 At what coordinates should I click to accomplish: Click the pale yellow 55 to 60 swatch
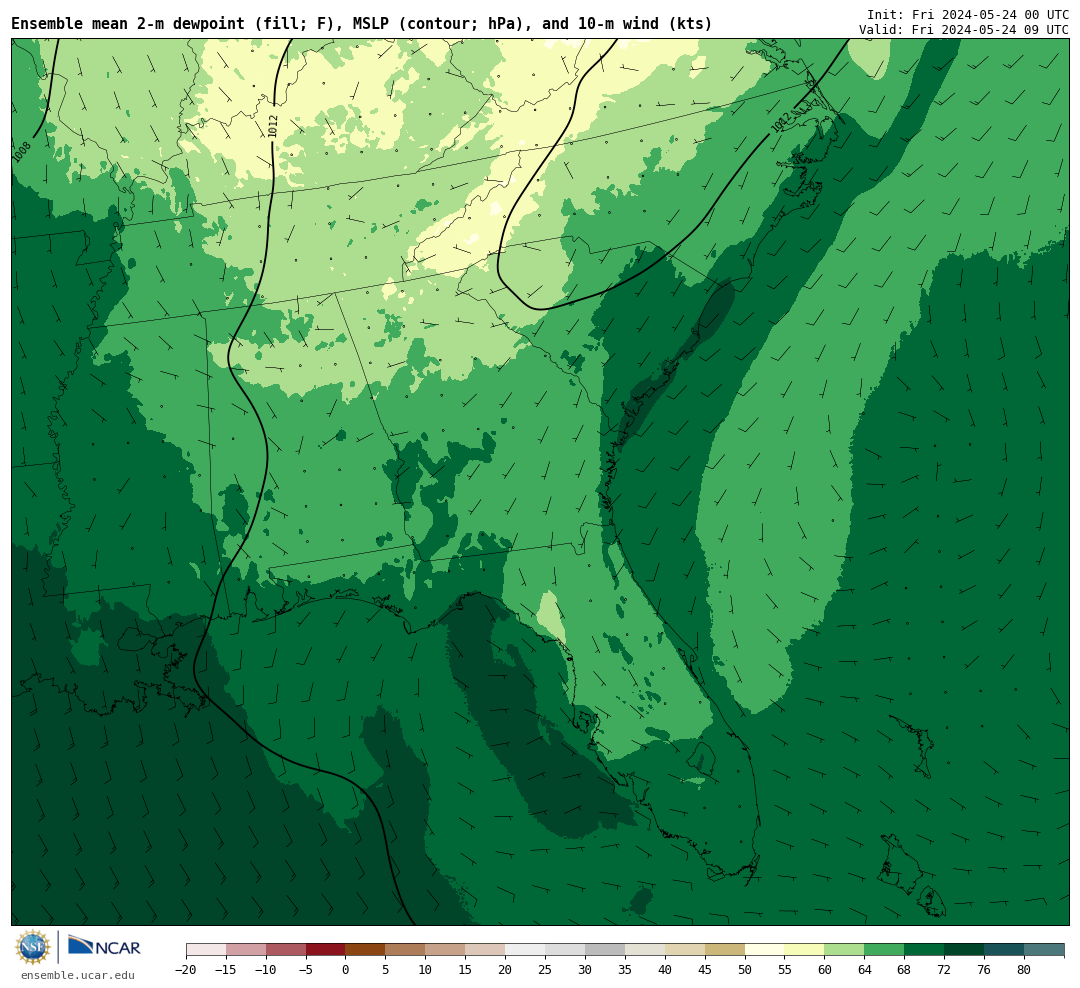click(804, 950)
